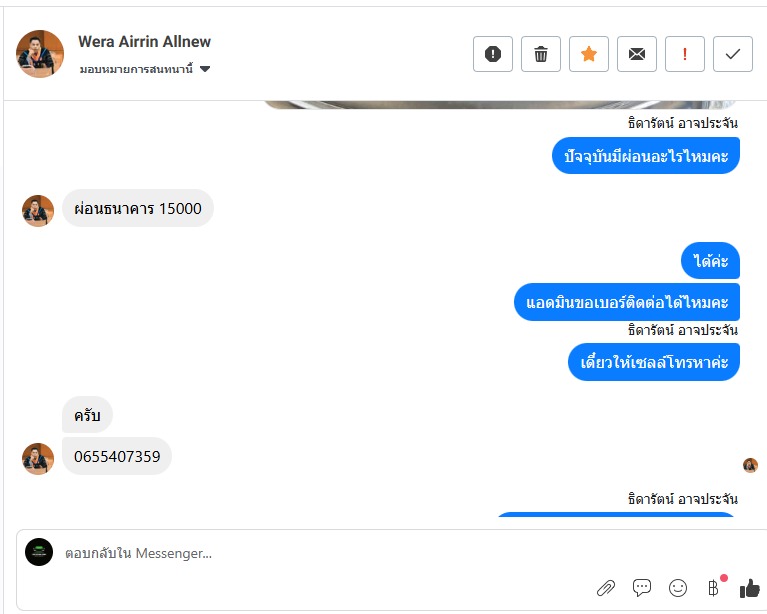The height and width of the screenshot is (614, 767).
Task: Mark conversation done with checkmark icon
Action: 732,54
